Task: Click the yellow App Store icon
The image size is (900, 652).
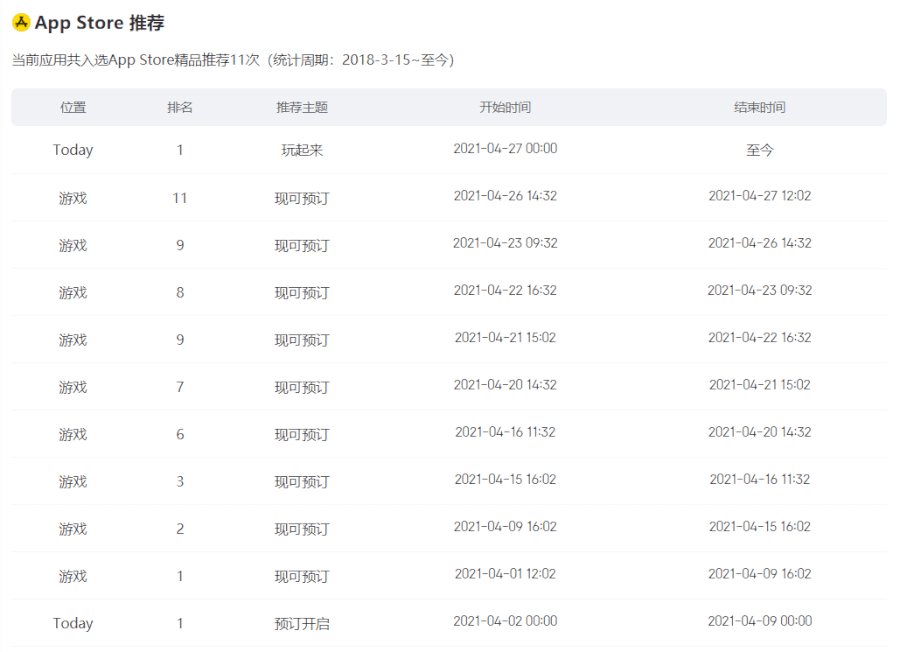Action: (x=21, y=23)
